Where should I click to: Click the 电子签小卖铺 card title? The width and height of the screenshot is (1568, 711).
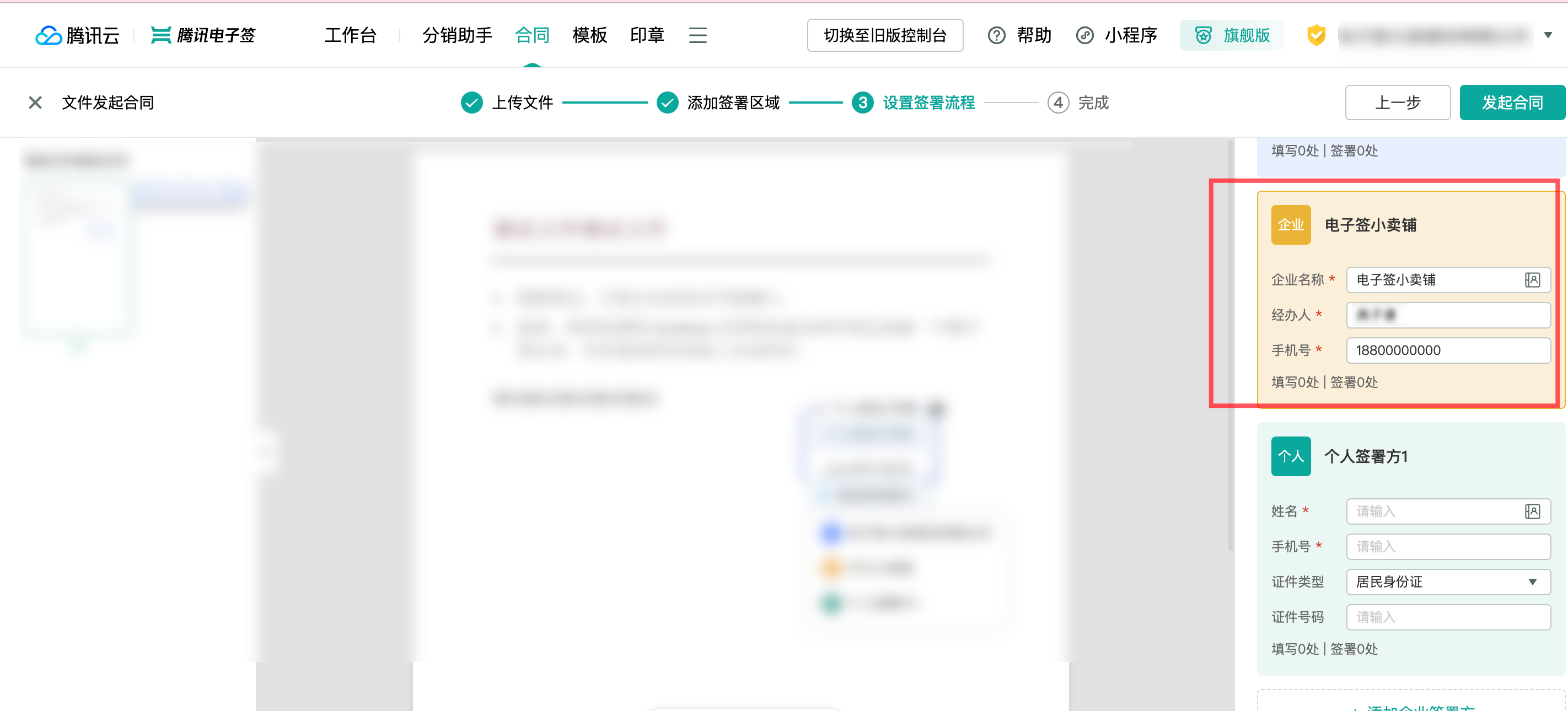1371,225
